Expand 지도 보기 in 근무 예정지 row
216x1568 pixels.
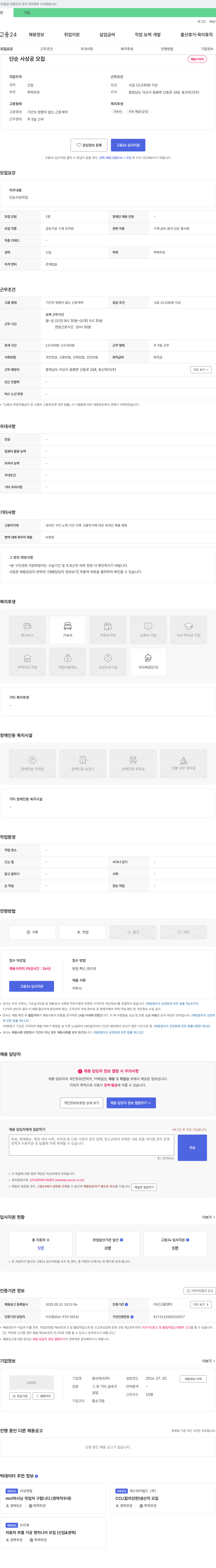tap(201, 369)
